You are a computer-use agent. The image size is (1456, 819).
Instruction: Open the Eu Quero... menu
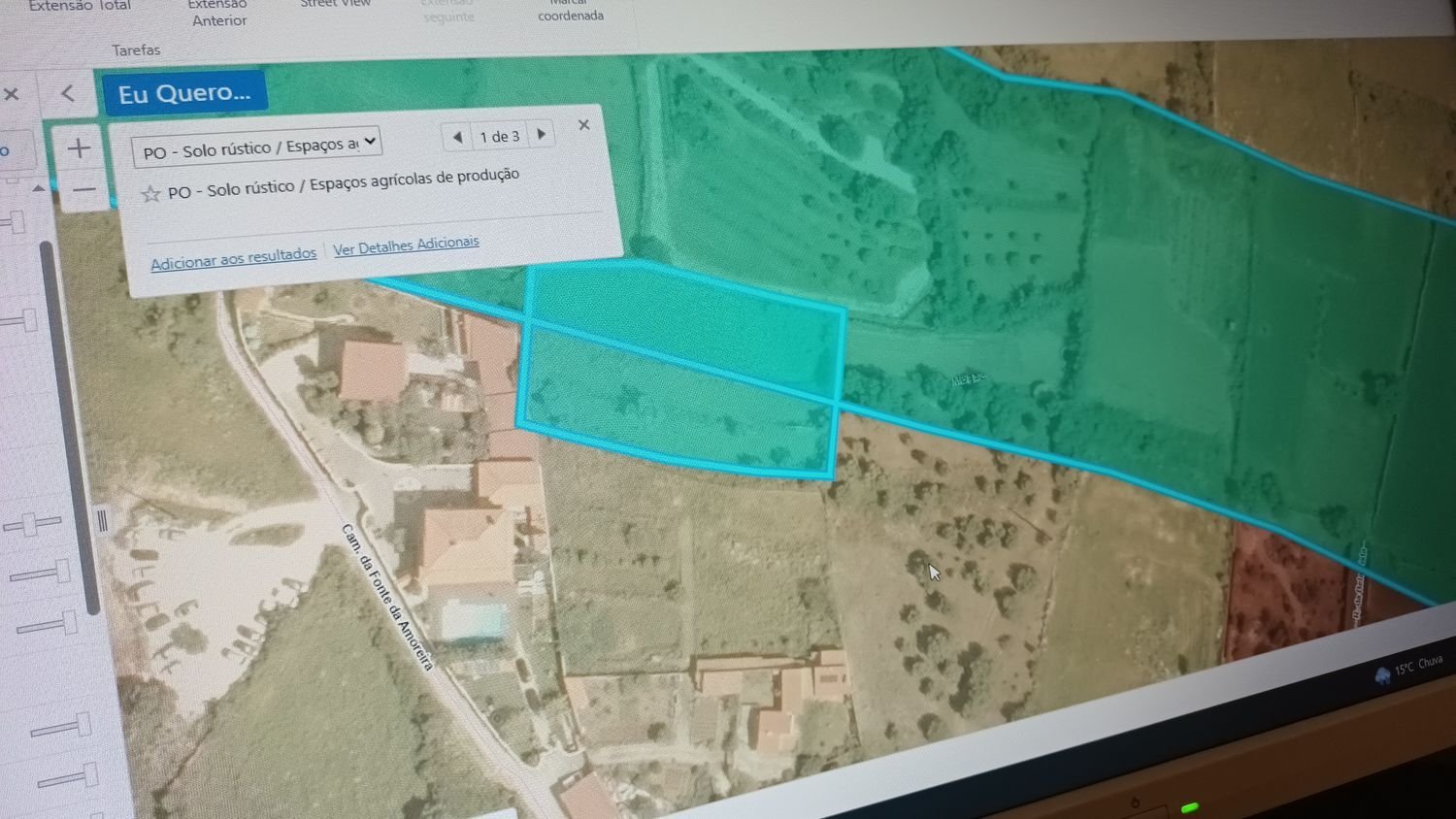tap(184, 92)
